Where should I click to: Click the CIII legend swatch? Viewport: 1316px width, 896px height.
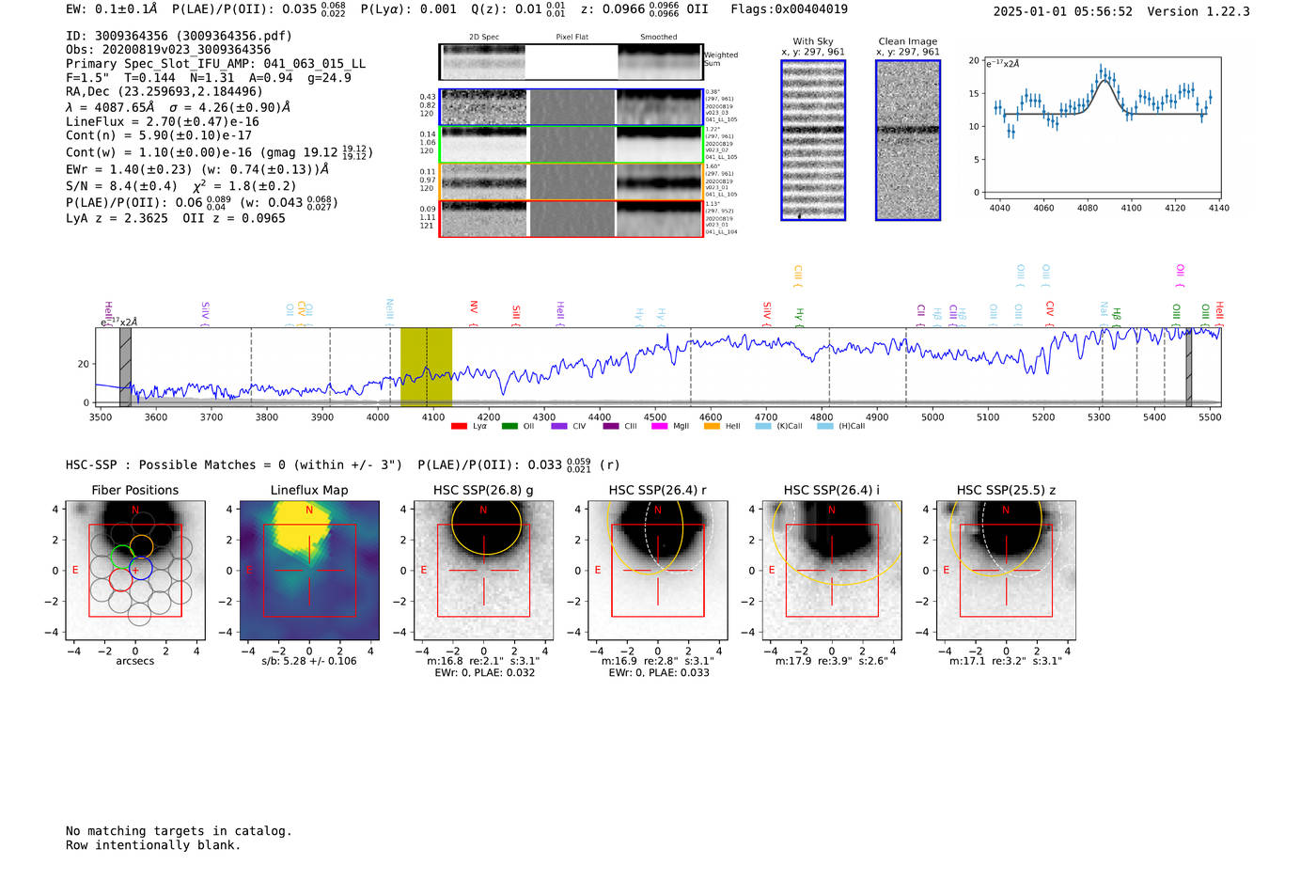[x=611, y=426]
